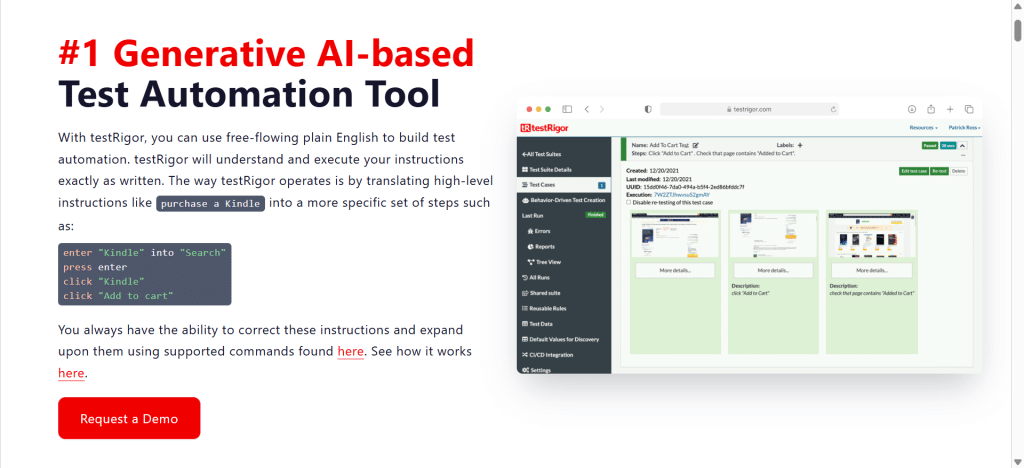Click the 'purchase a Kindle' inline code
Screen dimensions: 1024x468
pos(210,203)
